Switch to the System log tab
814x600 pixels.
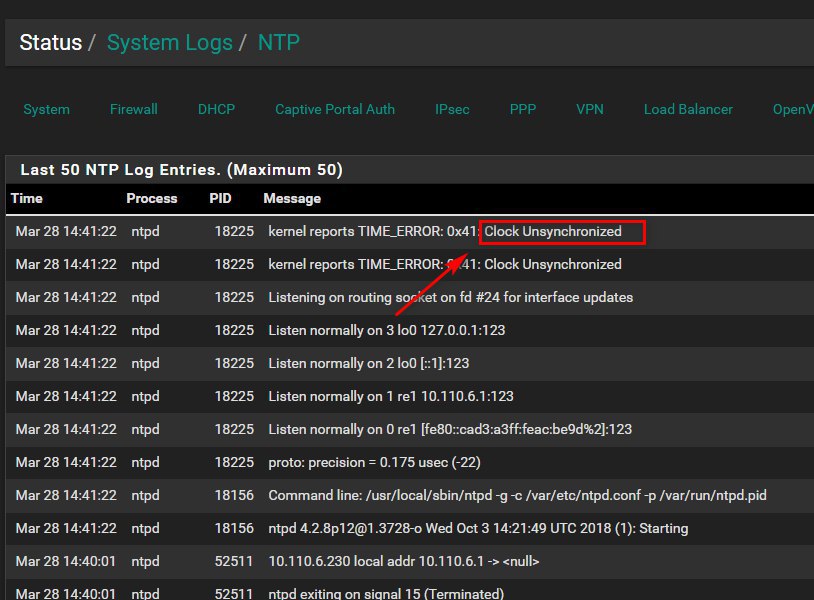click(x=46, y=109)
